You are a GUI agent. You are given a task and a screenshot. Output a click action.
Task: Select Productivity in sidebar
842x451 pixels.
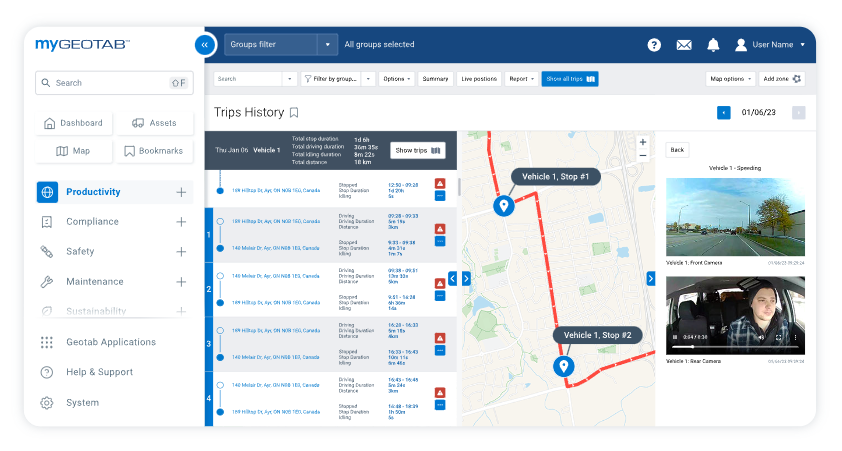(93, 192)
